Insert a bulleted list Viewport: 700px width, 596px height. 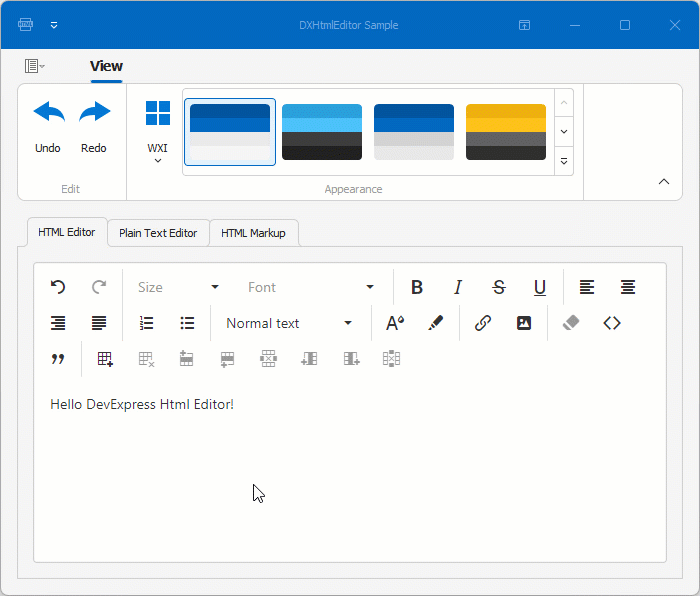tap(187, 323)
